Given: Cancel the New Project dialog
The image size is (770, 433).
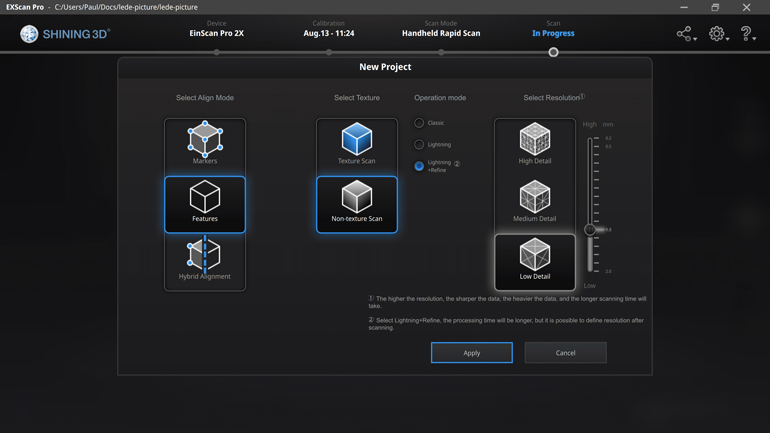Looking at the screenshot, I should [x=565, y=353].
